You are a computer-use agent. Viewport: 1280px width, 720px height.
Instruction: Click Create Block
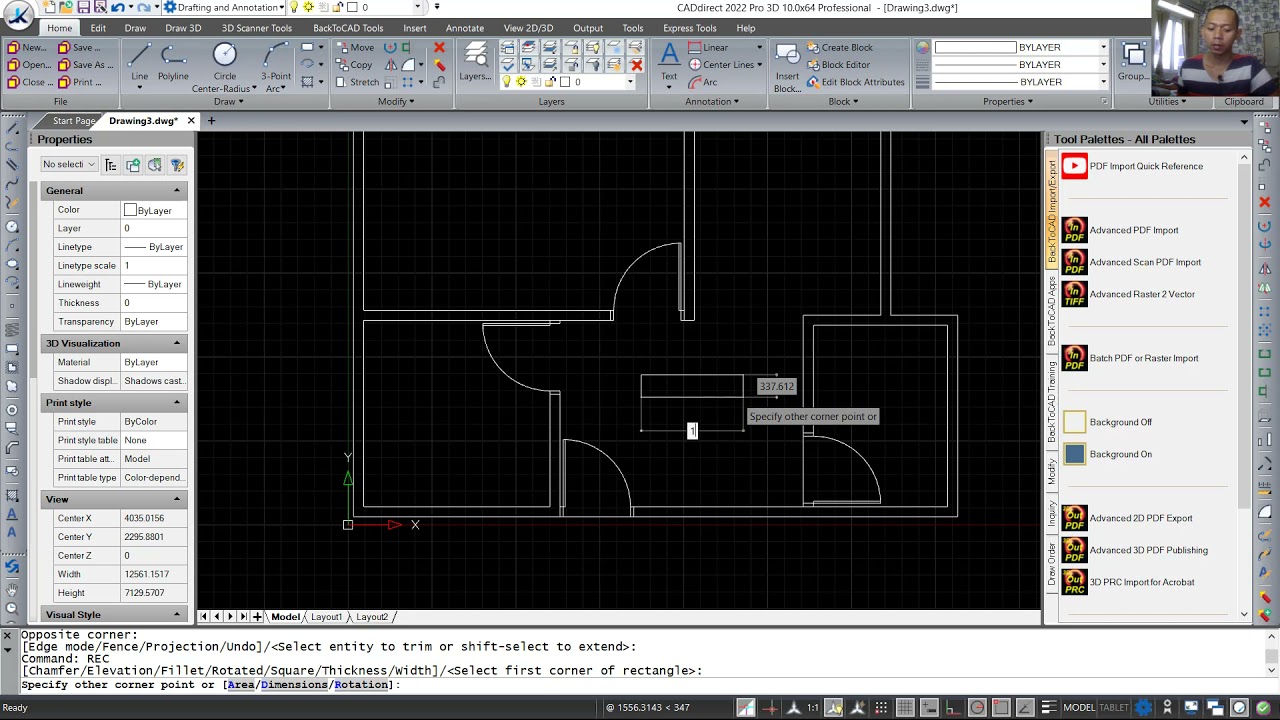click(x=839, y=47)
